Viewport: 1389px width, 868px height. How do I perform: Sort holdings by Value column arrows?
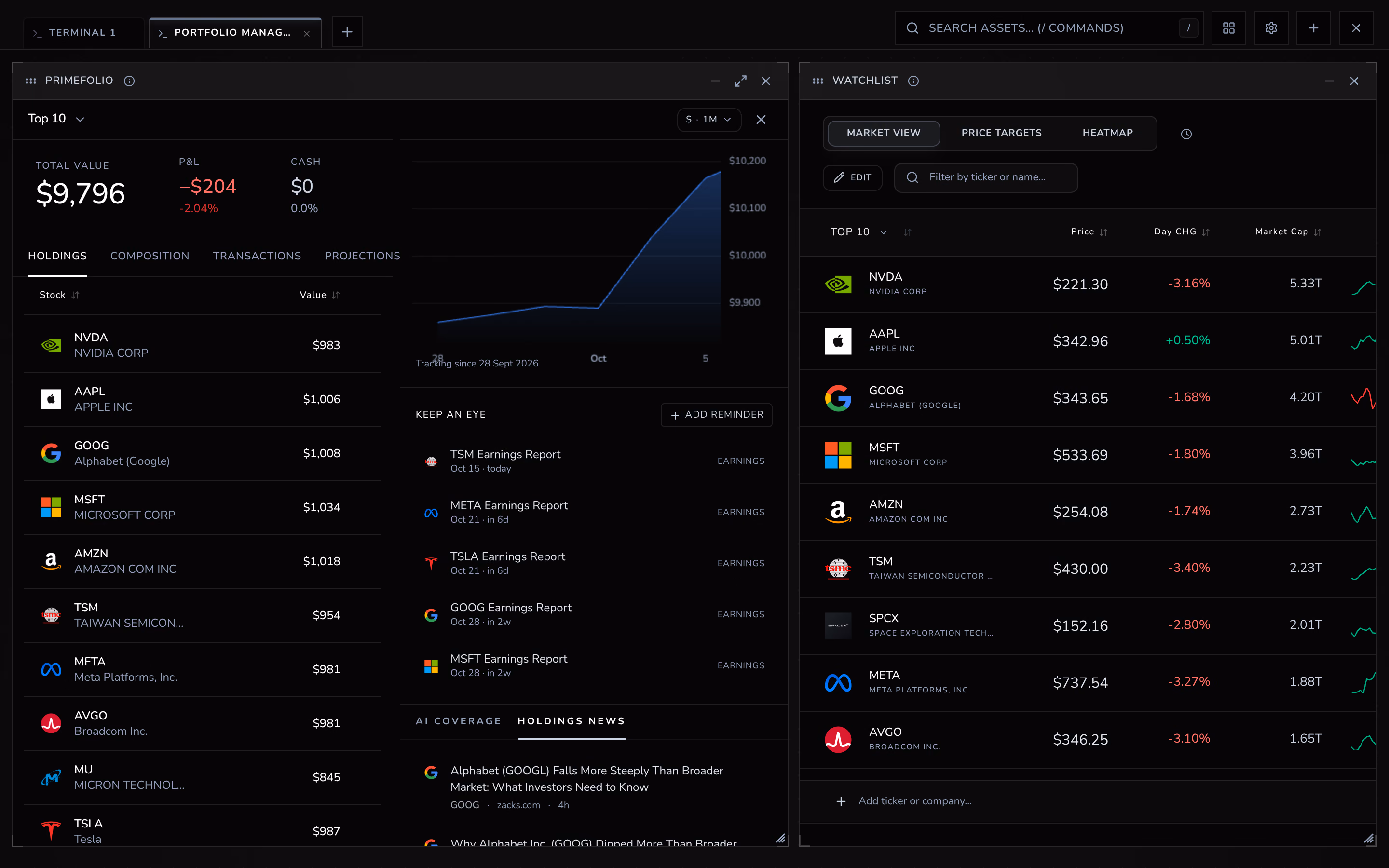tap(336, 295)
